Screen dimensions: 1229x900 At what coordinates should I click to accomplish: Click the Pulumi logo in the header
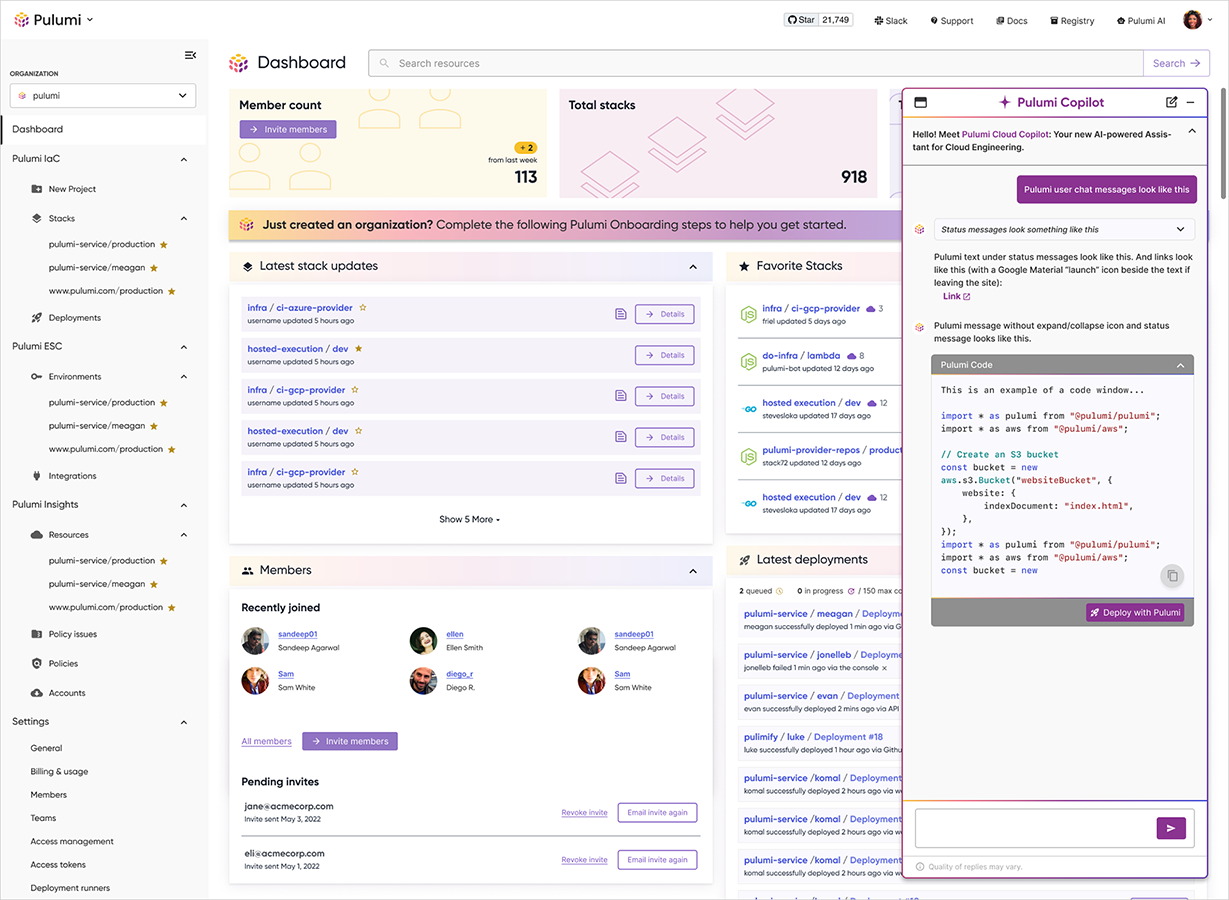click(48, 20)
